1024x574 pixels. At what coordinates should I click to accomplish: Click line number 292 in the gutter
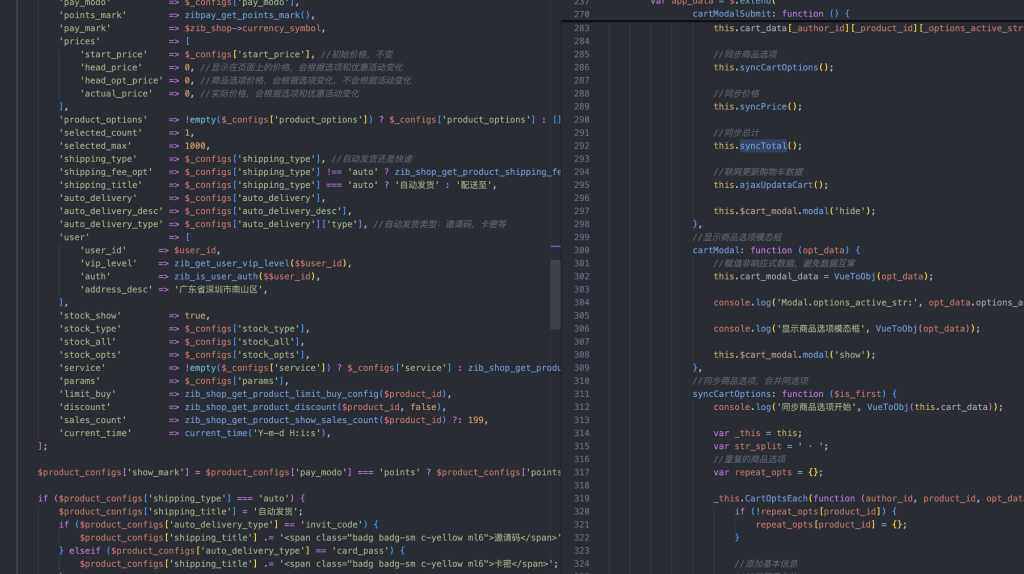point(582,146)
